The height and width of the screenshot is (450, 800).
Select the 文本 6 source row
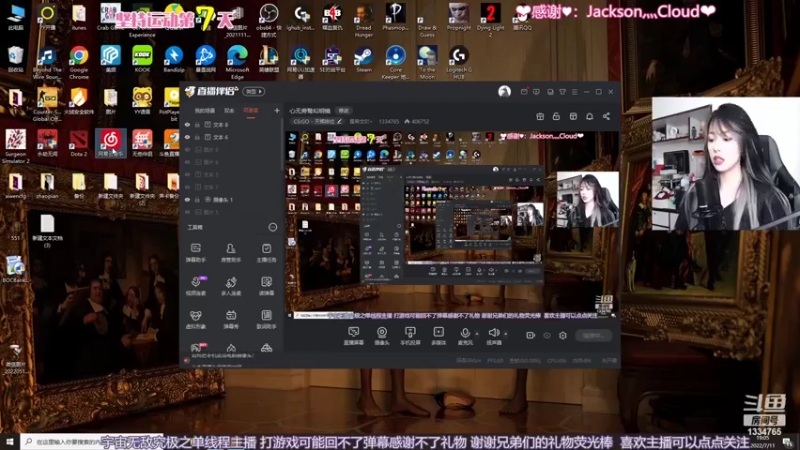[231, 137]
